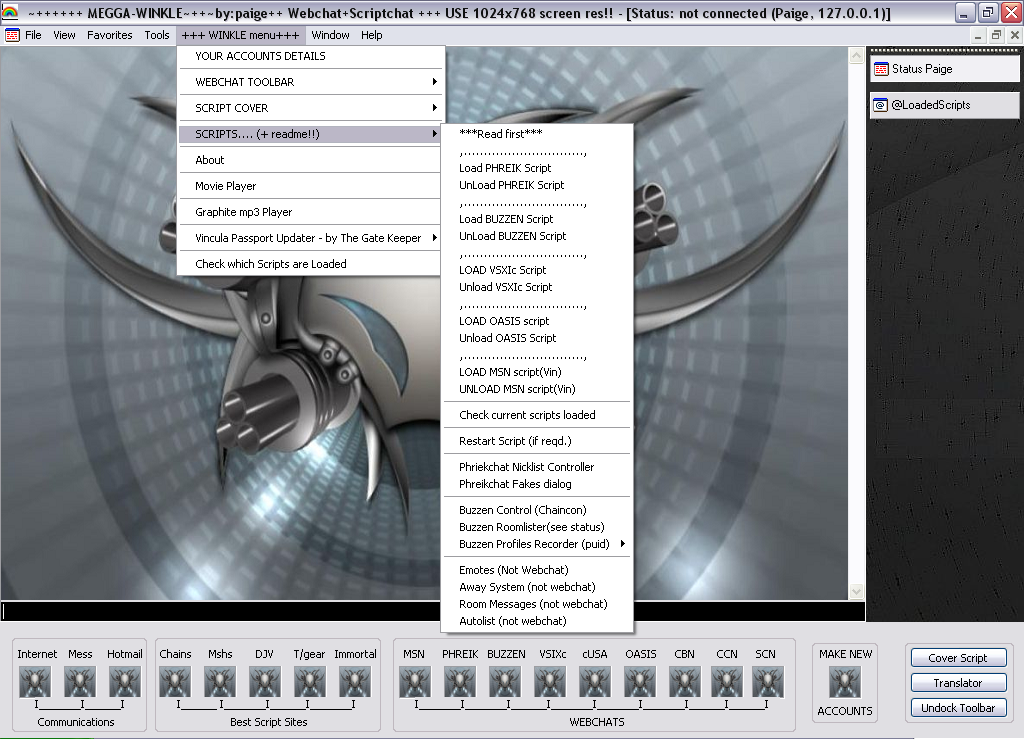The height and width of the screenshot is (739, 1024).
Task: Expand Buzzen Profiles Recorder (puid) submenu
Action: pyautogui.click(x=537, y=544)
